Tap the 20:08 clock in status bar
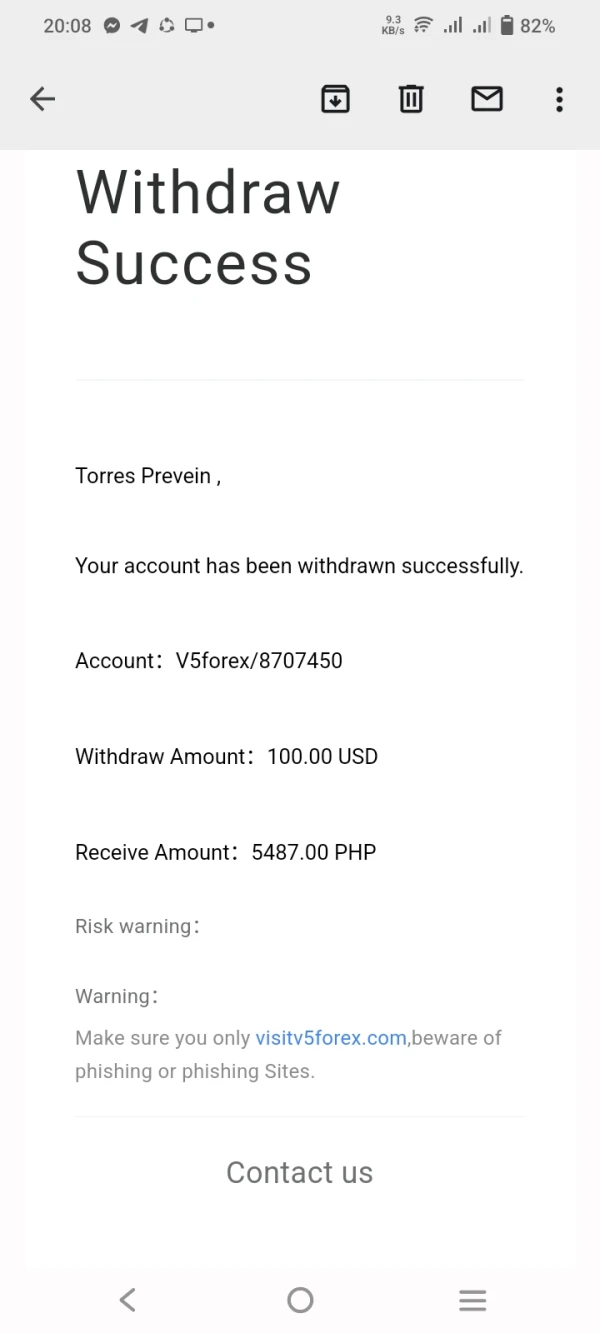 point(67,26)
